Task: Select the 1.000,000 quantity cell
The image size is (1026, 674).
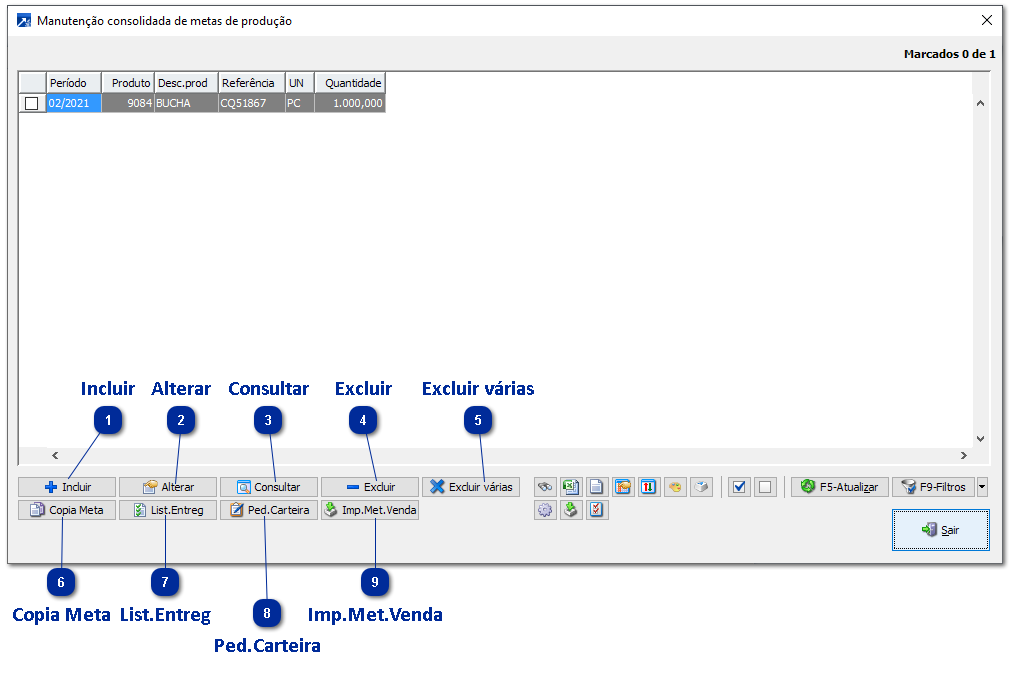Action: coord(350,103)
